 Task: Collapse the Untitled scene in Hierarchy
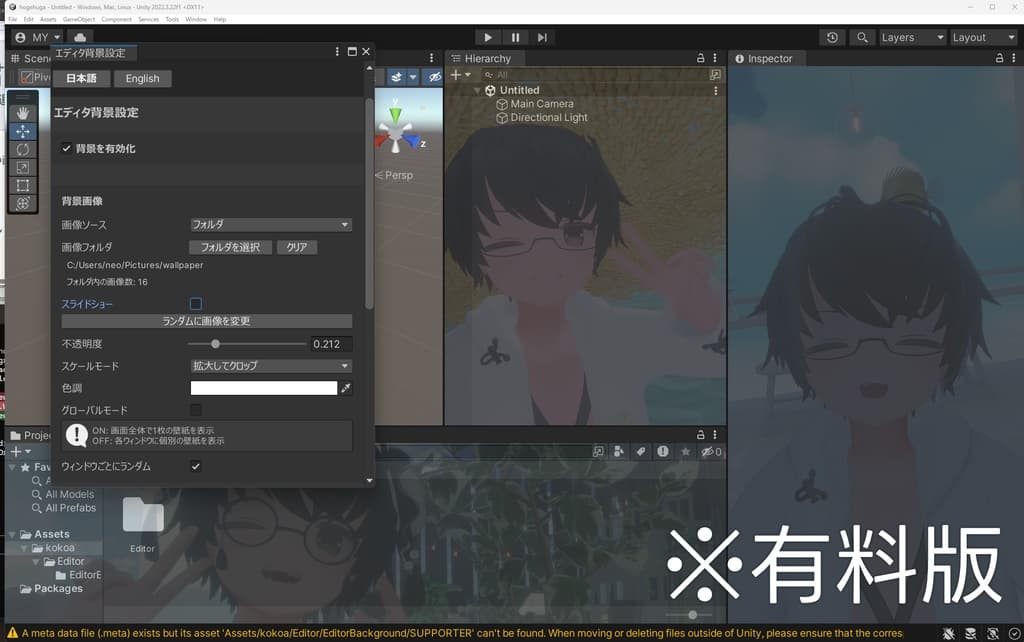(478, 89)
